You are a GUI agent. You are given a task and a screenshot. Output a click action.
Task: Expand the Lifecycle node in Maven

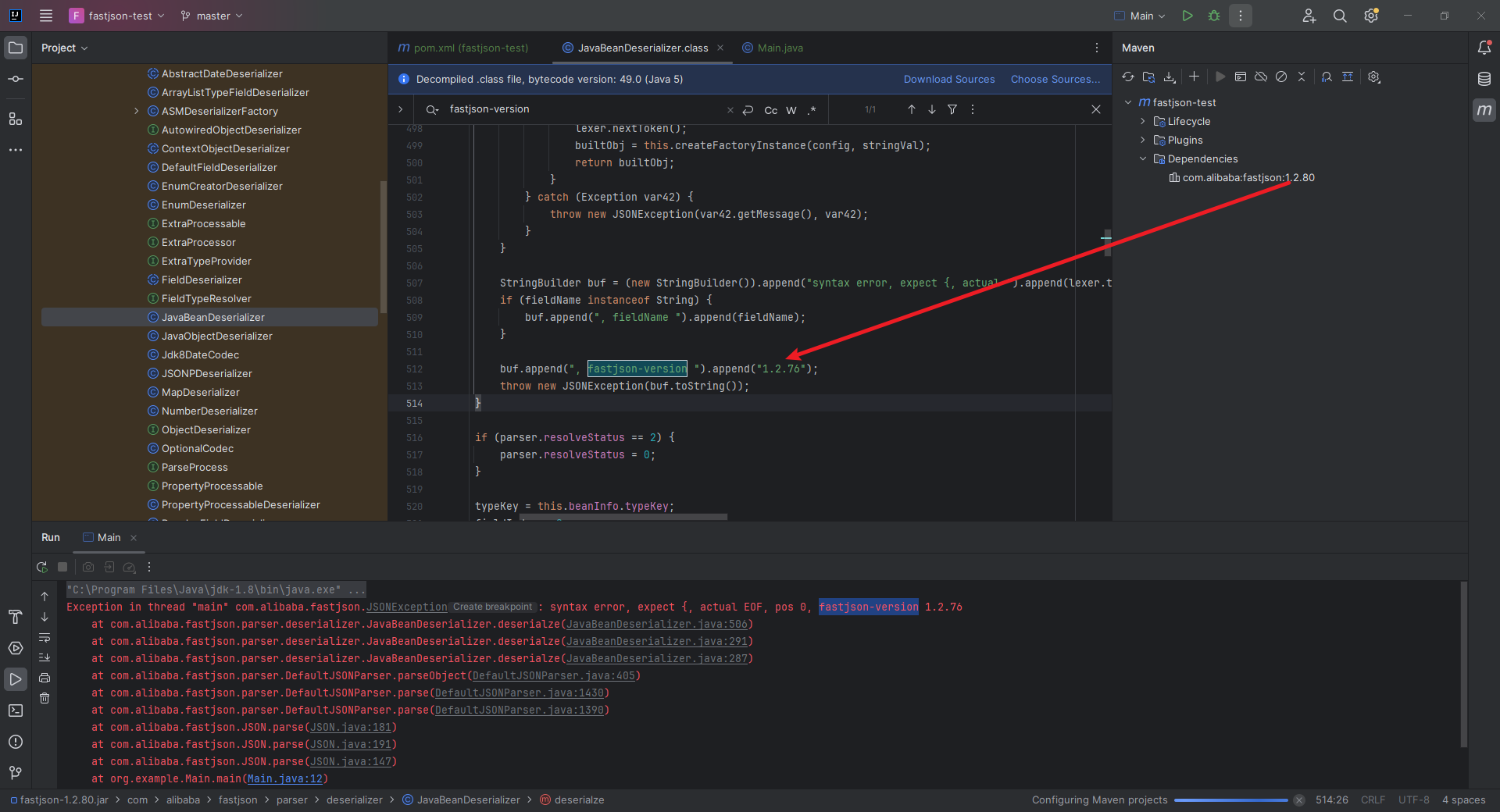coord(1143,121)
